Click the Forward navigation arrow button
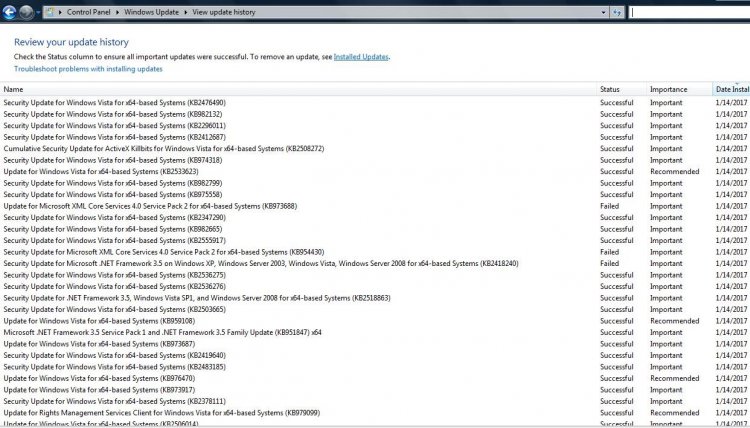This screenshot has width=750, height=428. [26, 12]
